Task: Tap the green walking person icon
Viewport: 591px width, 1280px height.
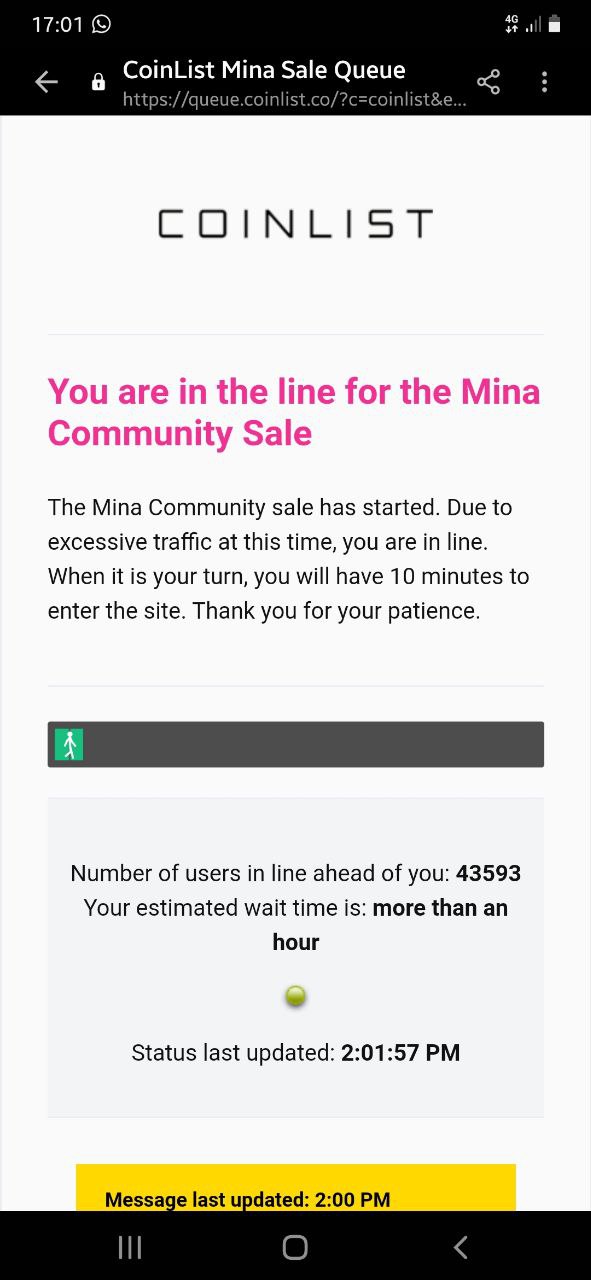Action: 69,744
